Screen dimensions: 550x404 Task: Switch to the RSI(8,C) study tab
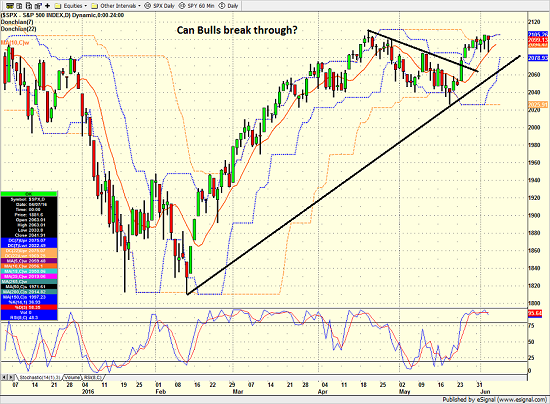tap(93, 377)
